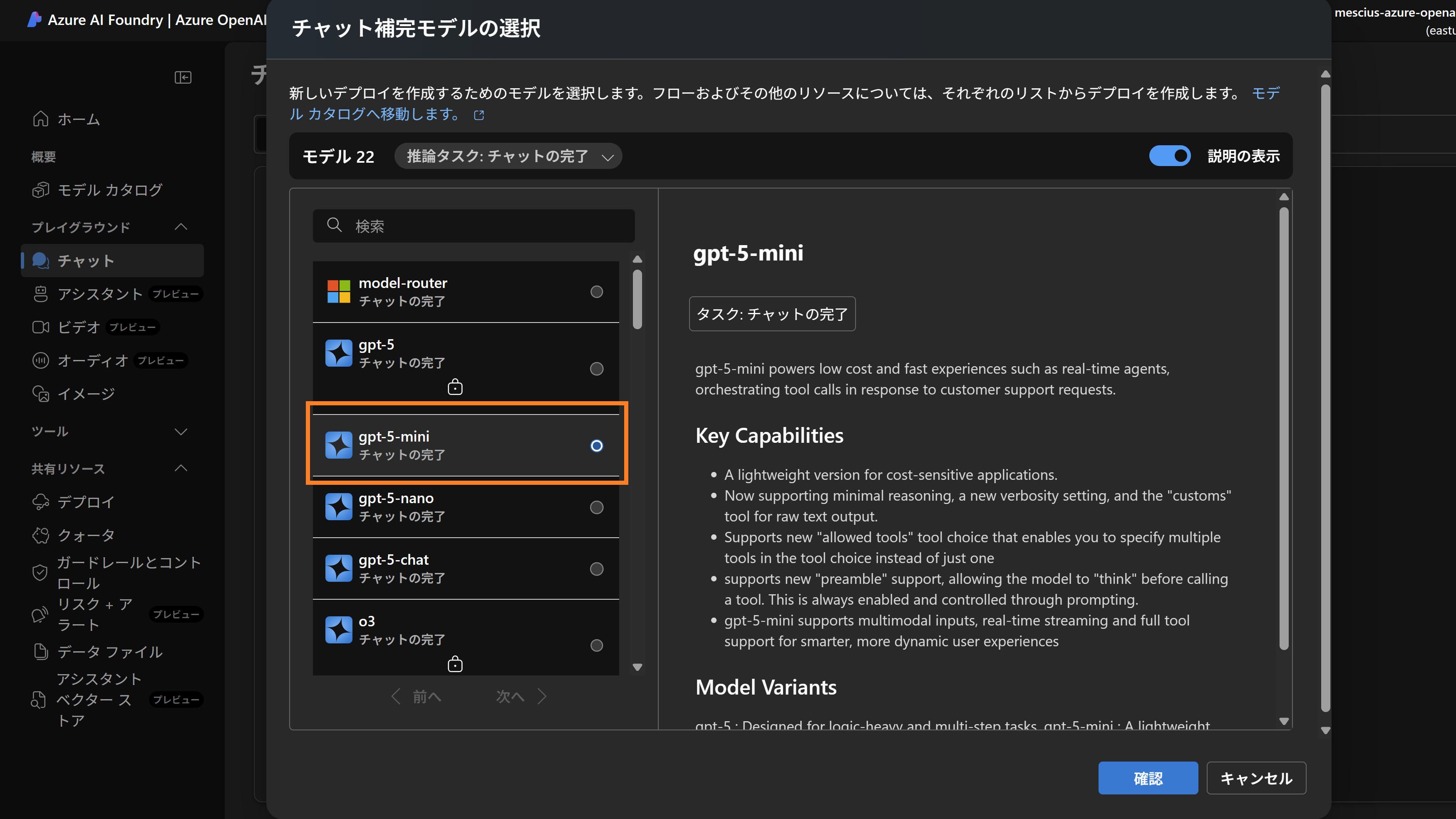Image resolution: width=1456 pixels, height=819 pixels.
Task: Follow the モデル カタログへ移動します link
Action: click(x=375, y=114)
